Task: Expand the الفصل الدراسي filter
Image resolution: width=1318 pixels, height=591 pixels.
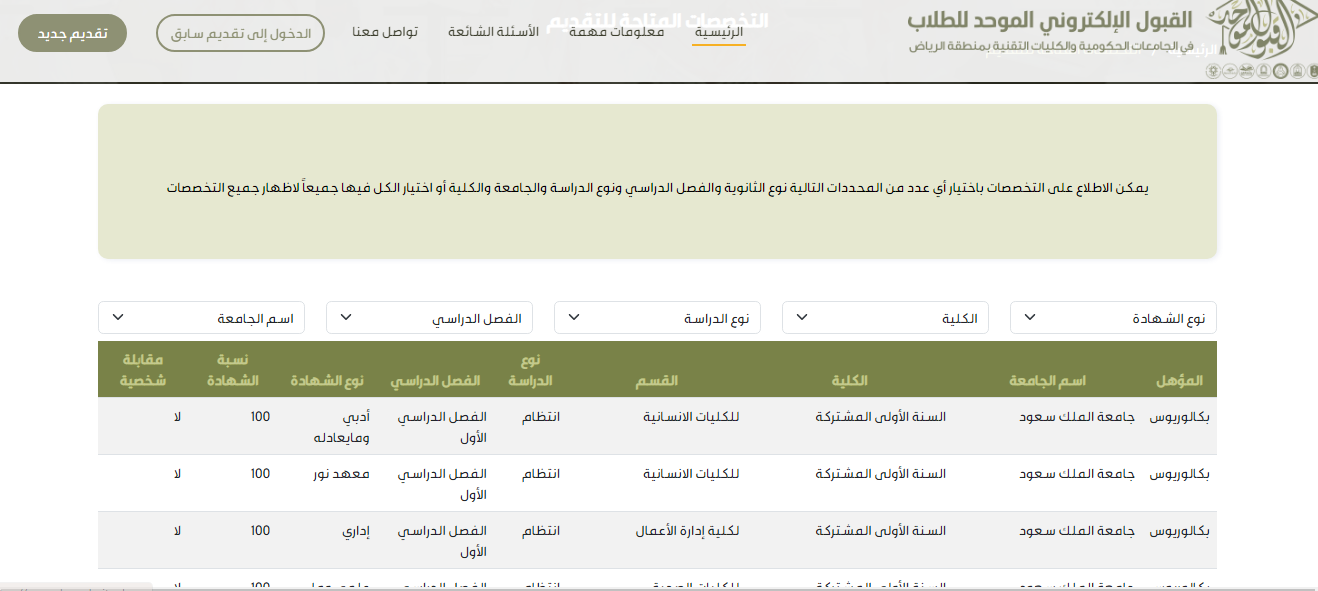Action: point(429,318)
